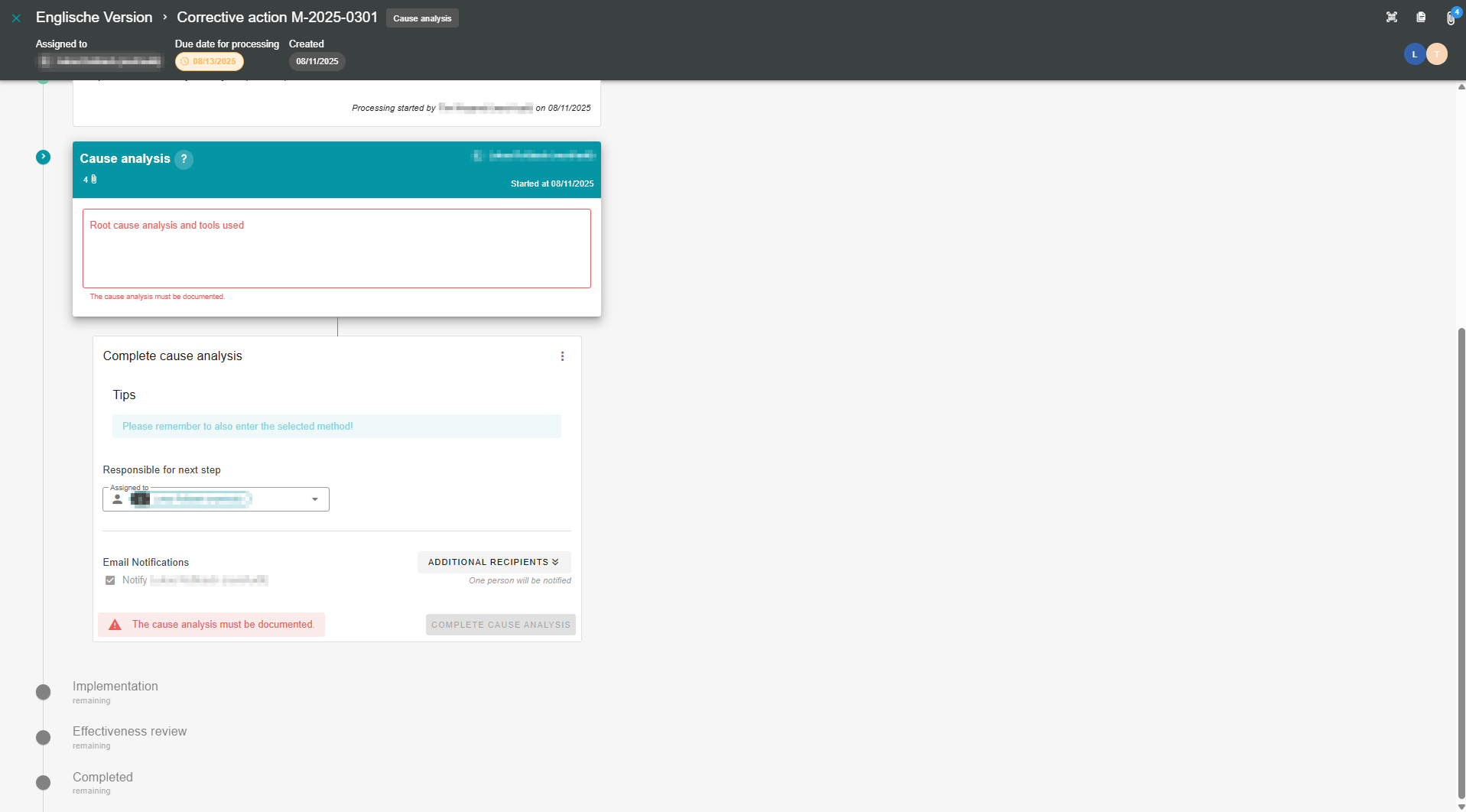1466x812 pixels.
Task: Toggle the Notify email checkbox
Action: coord(110,580)
